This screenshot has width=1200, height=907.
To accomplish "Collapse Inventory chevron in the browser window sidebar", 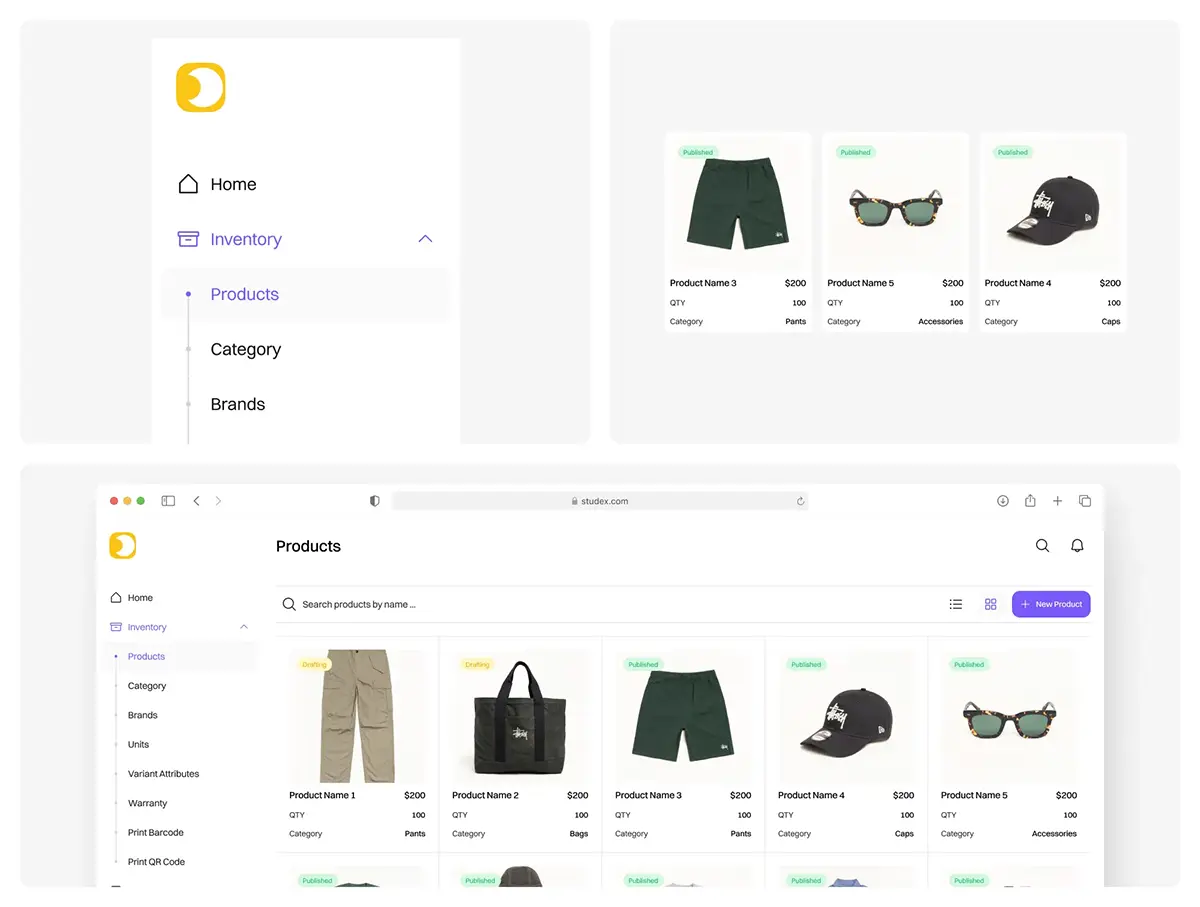I will (x=244, y=627).
